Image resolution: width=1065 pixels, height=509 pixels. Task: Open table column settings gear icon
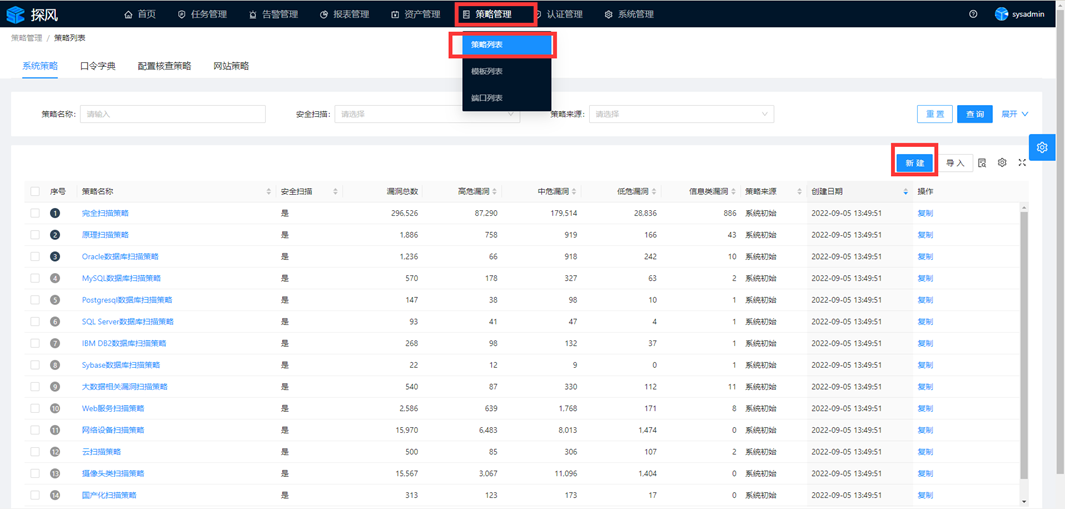coord(1002,163)
